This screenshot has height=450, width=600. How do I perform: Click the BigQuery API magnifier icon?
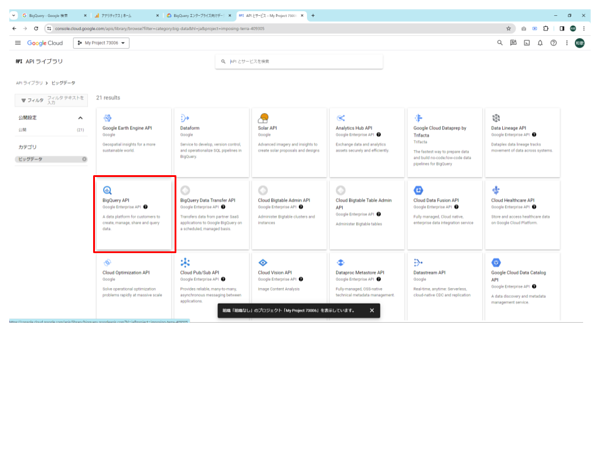tap(108, 190)
